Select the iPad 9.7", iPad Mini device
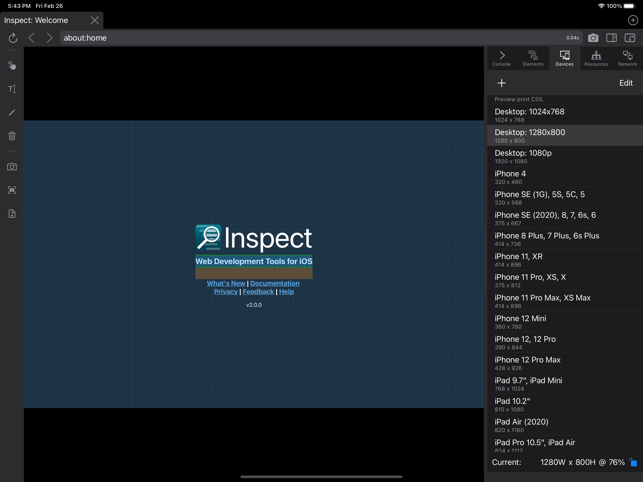This screenshot has height=482, width=643. click(x=565, y=384)
